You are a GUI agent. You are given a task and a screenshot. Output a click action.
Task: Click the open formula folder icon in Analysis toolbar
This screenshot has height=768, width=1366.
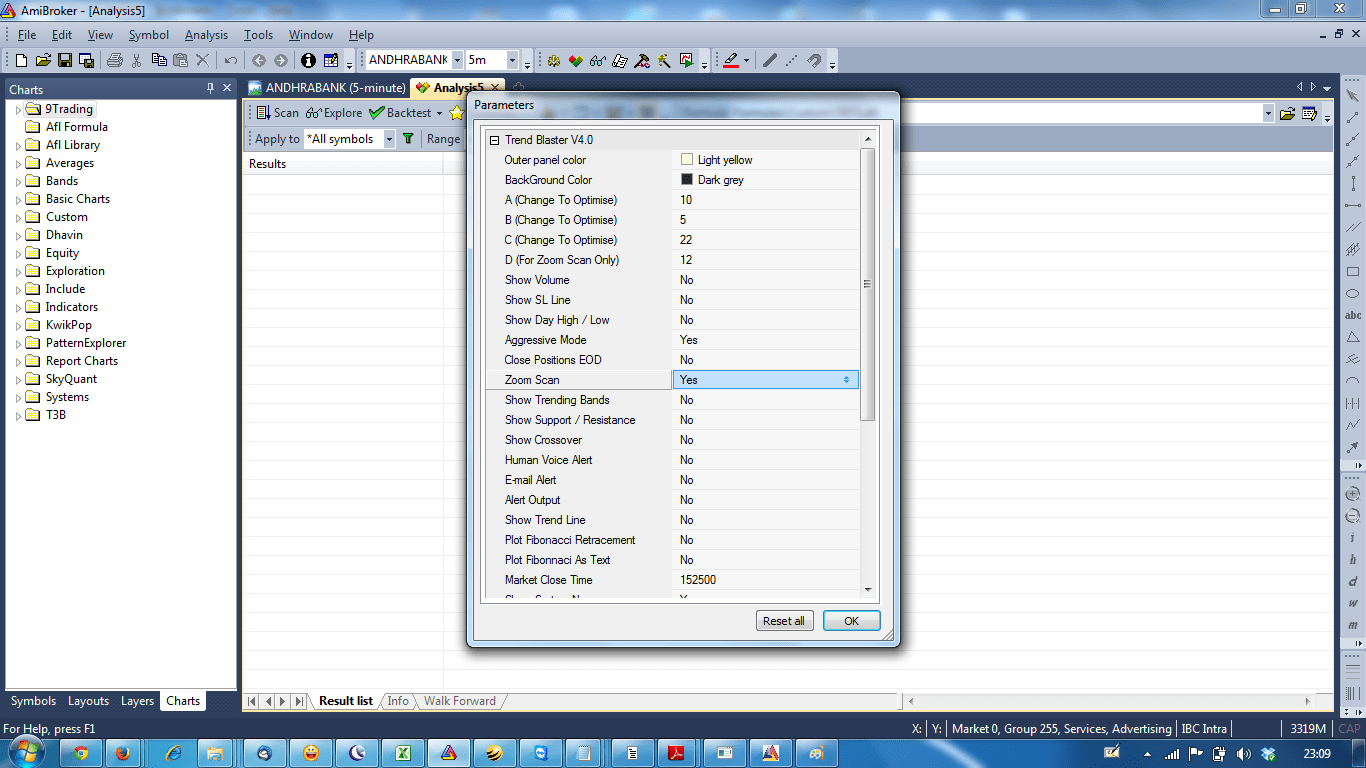[x=1287, y=113]
